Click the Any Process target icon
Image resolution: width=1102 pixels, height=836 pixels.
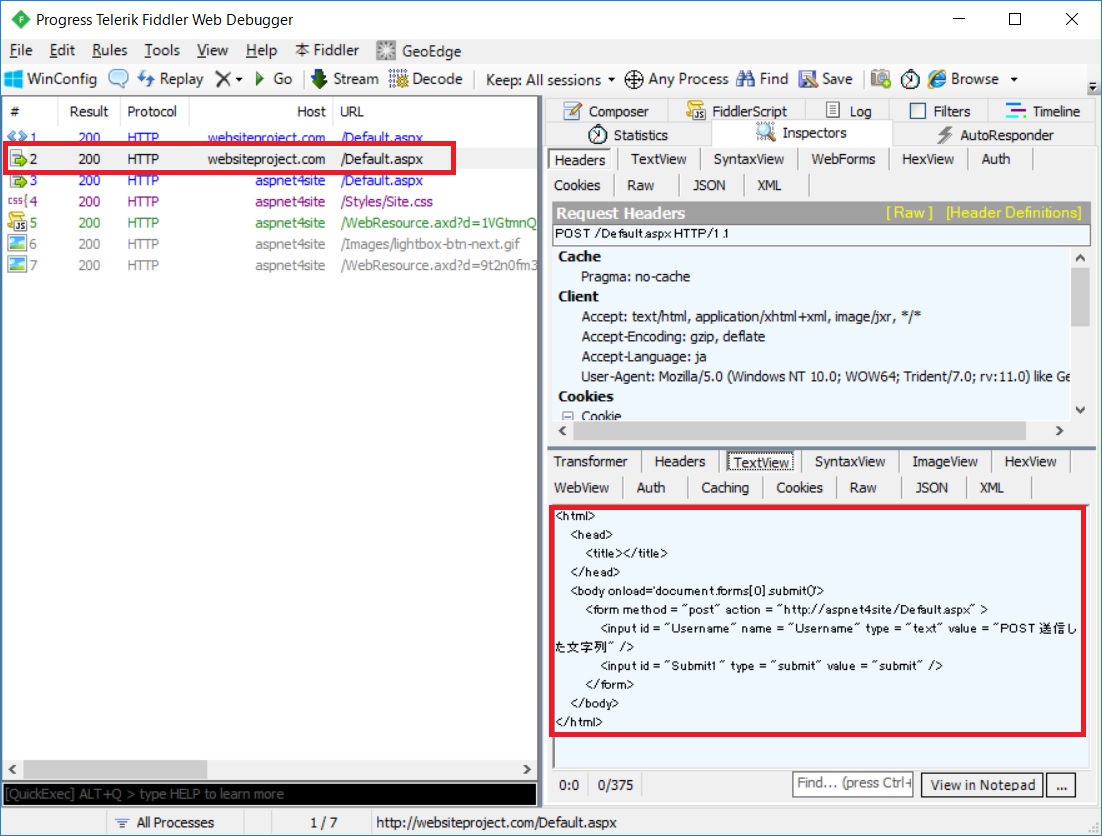(x=633, y=79)
